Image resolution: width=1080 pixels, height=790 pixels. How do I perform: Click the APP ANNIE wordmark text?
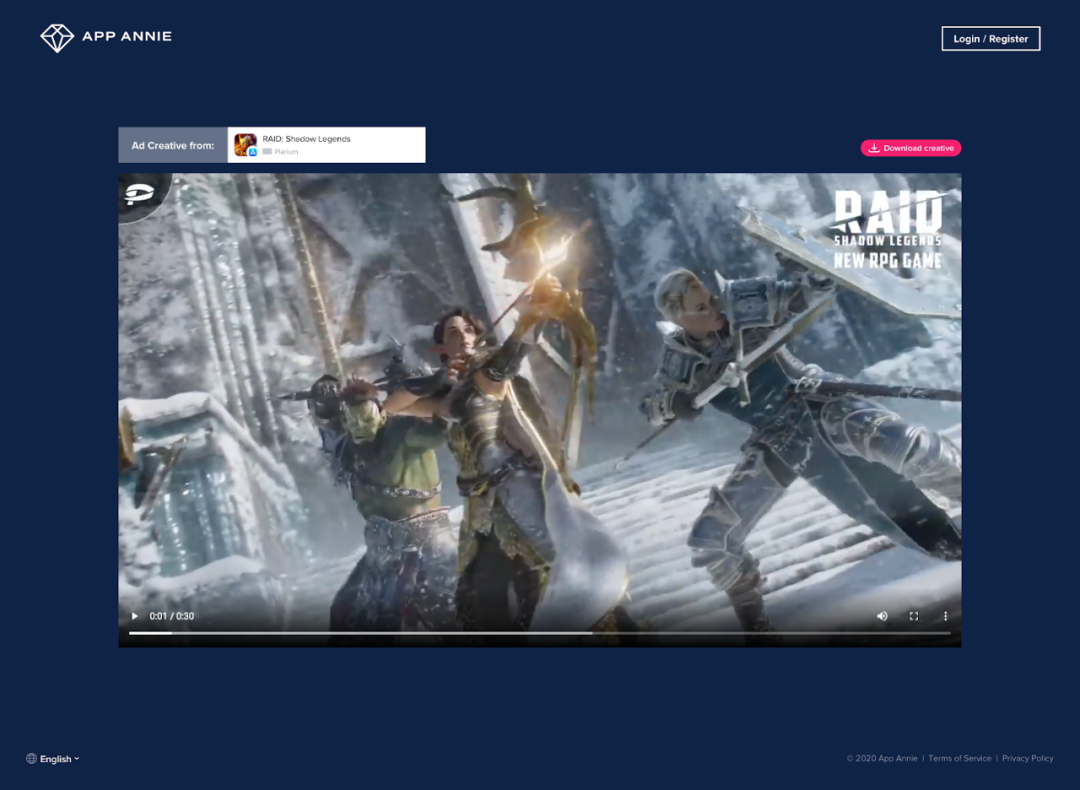(x=127, y=37)
